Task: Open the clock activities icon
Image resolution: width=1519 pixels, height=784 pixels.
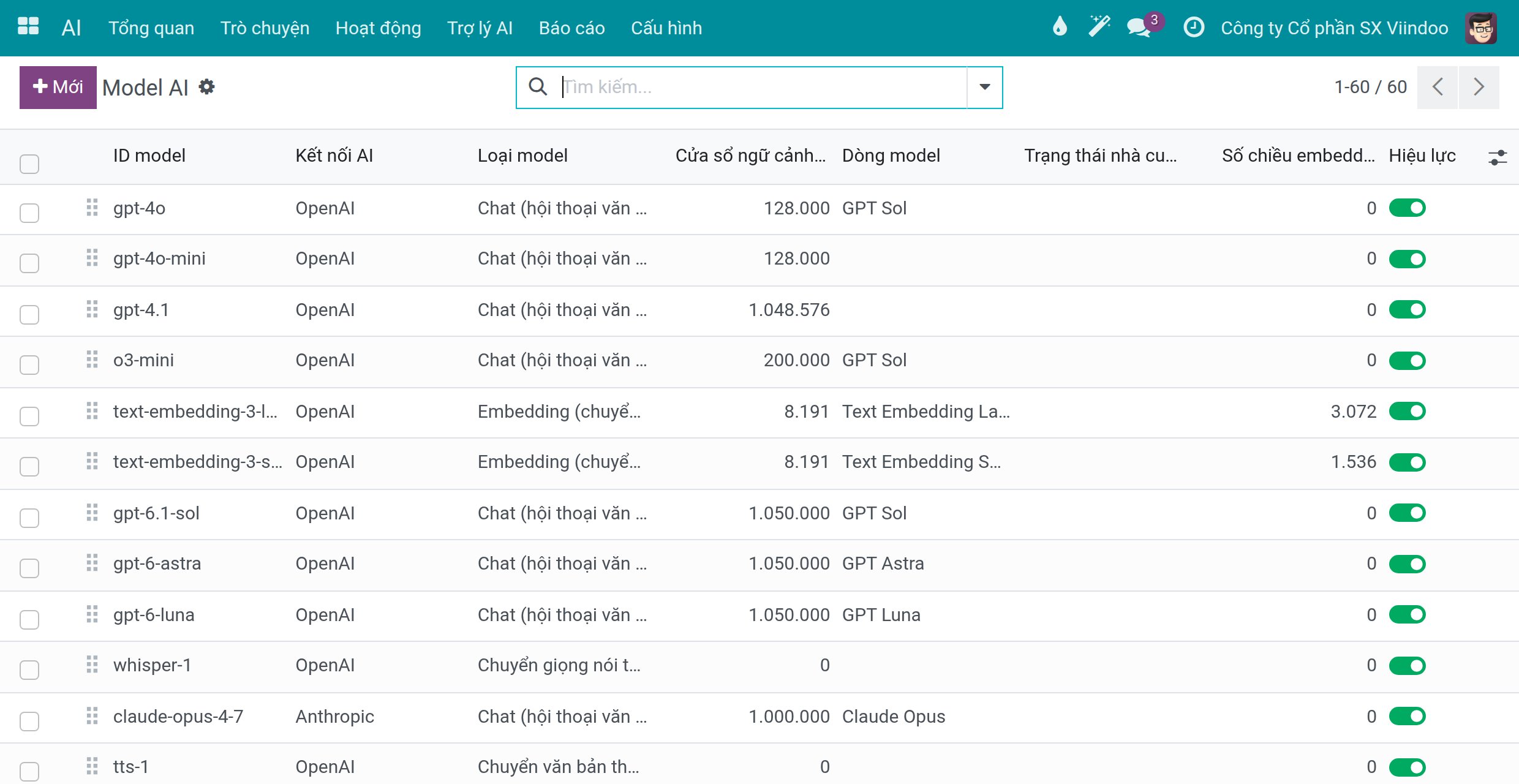Action: point(1194,27)
